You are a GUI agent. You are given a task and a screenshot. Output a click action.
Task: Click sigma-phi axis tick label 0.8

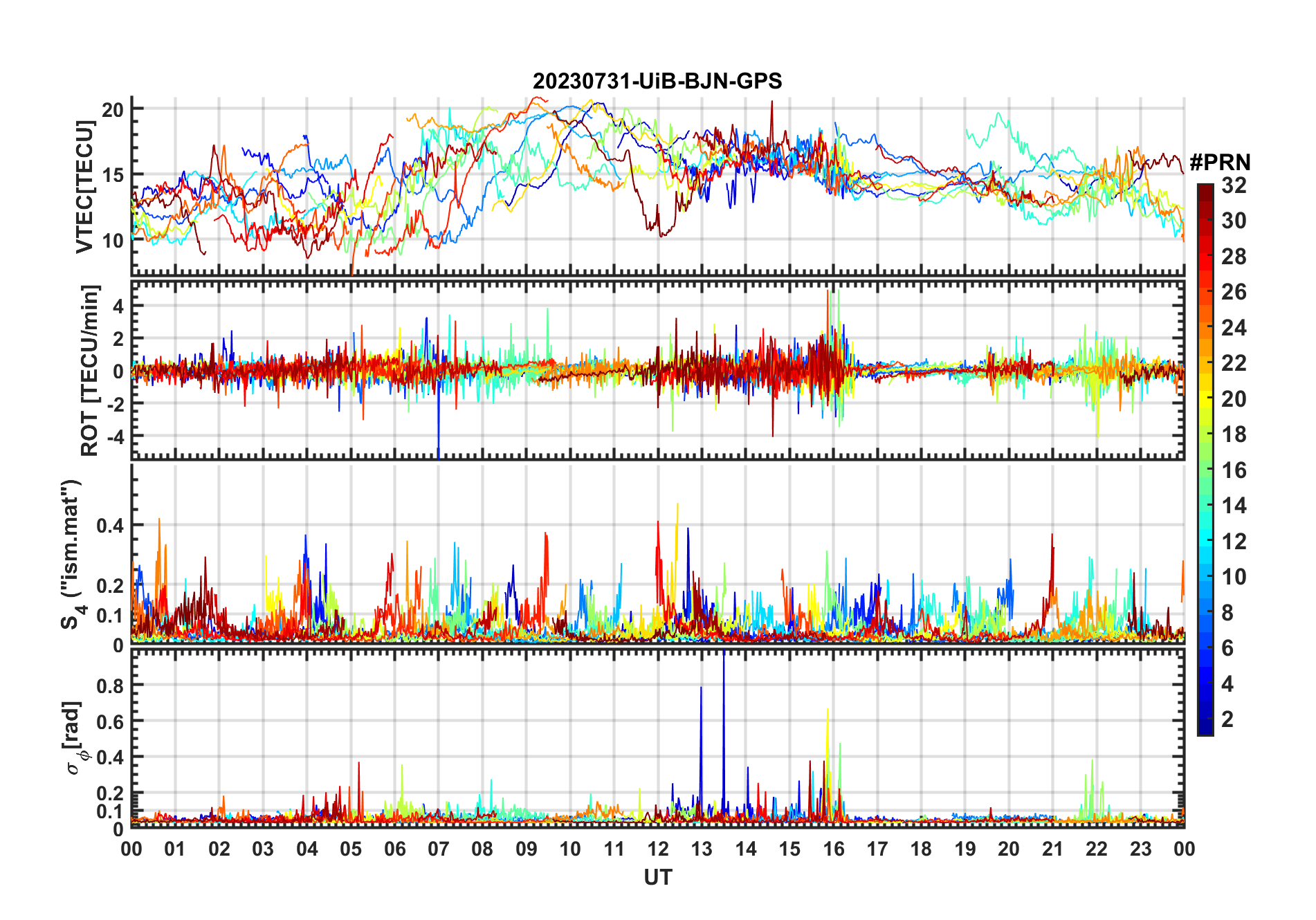coord(111,686)
